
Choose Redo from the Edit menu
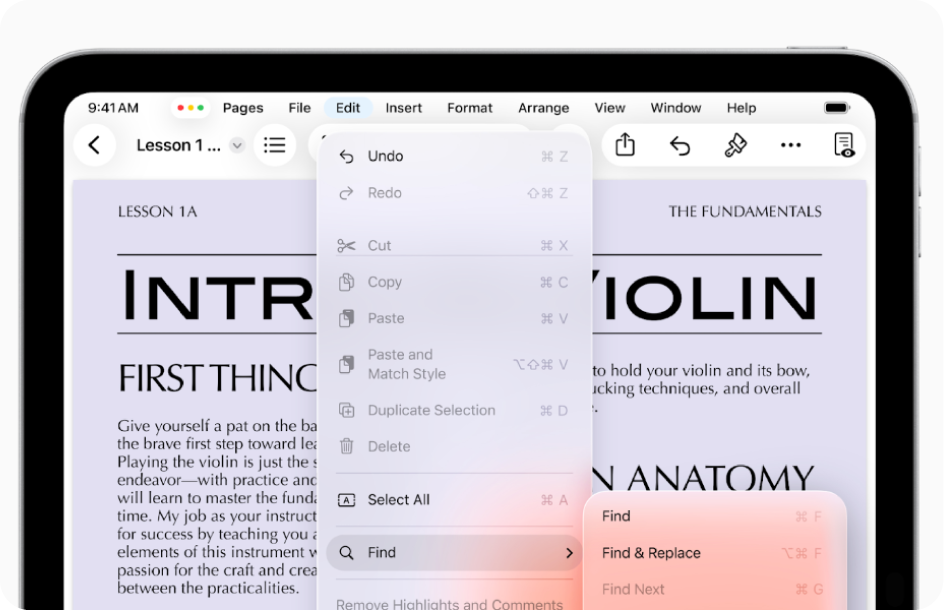[x=454, y=193]
